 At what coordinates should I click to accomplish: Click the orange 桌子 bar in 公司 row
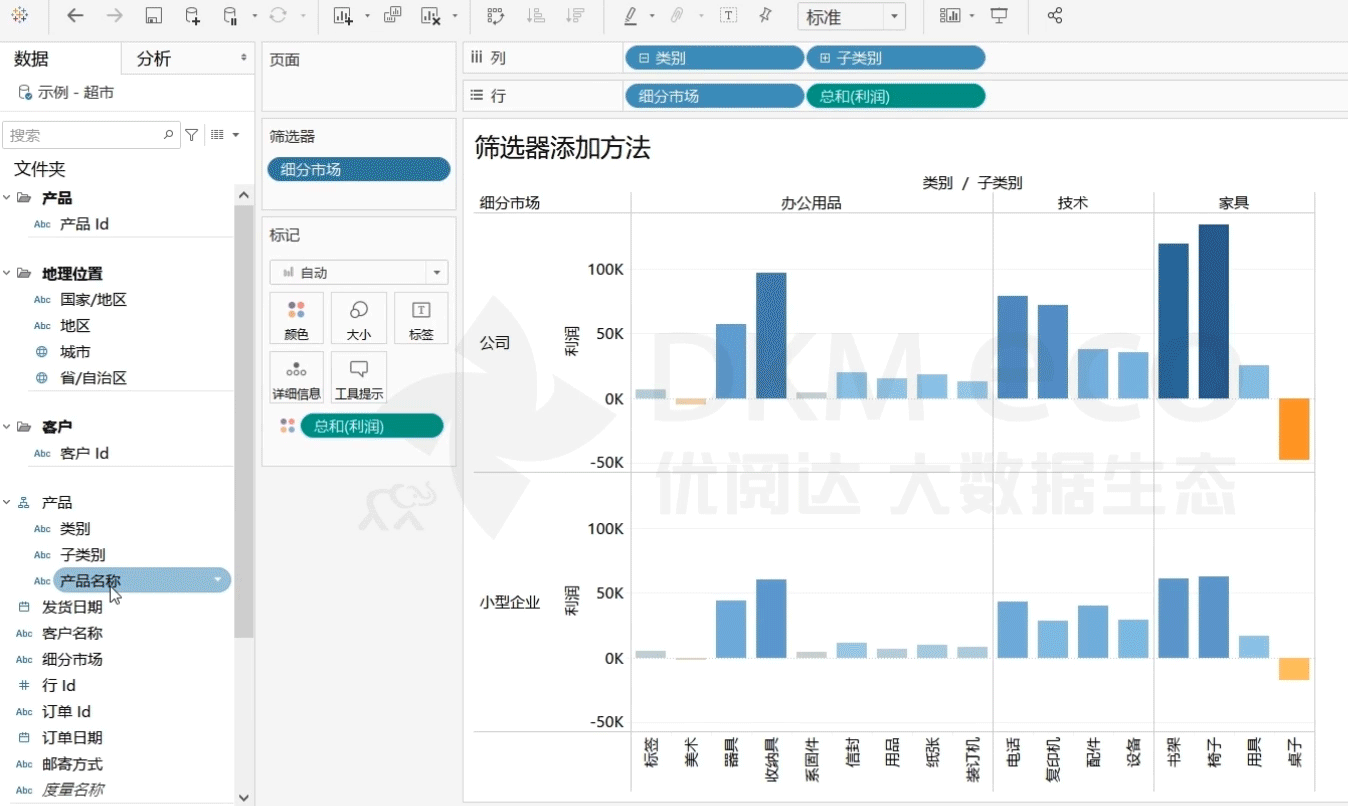(1294, 429)
